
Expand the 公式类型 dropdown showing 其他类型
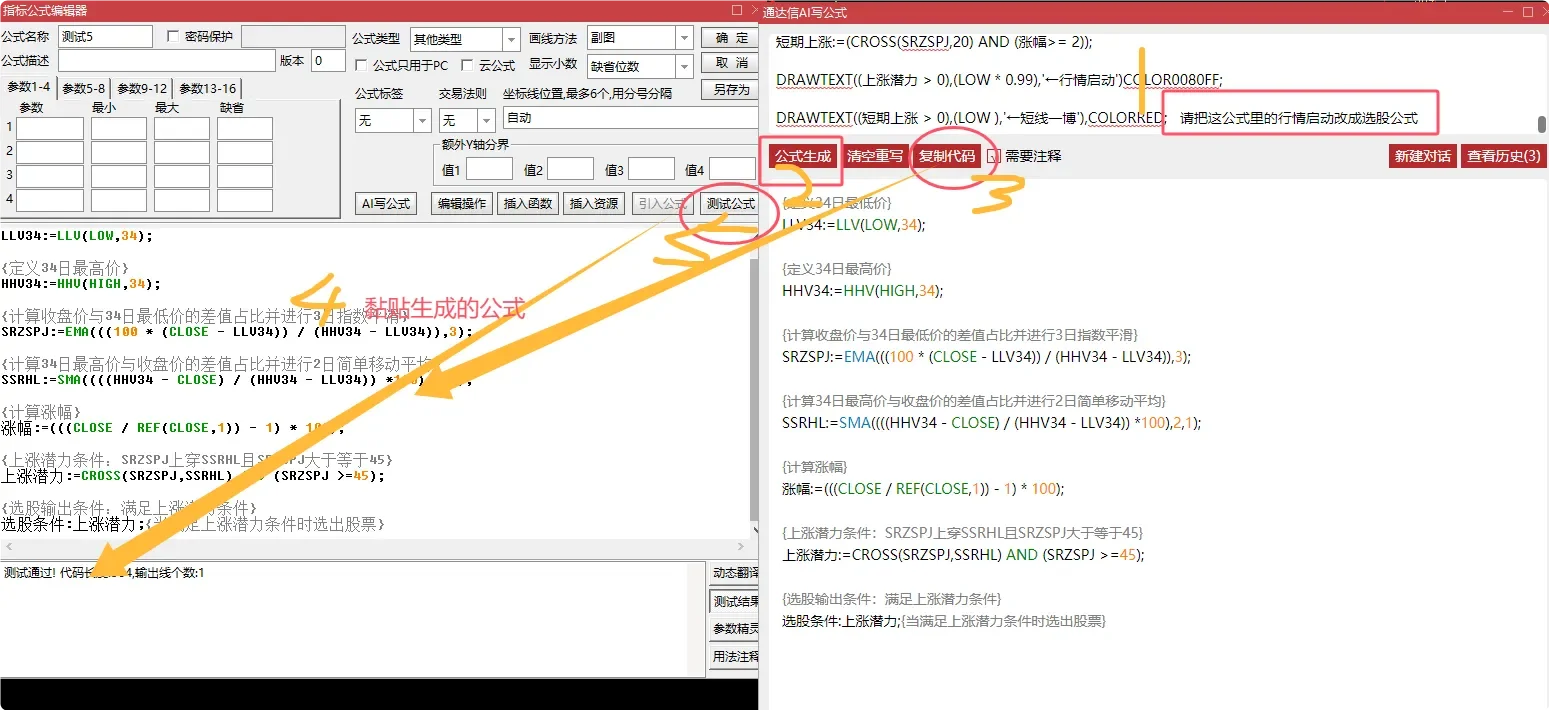point(508,36)
